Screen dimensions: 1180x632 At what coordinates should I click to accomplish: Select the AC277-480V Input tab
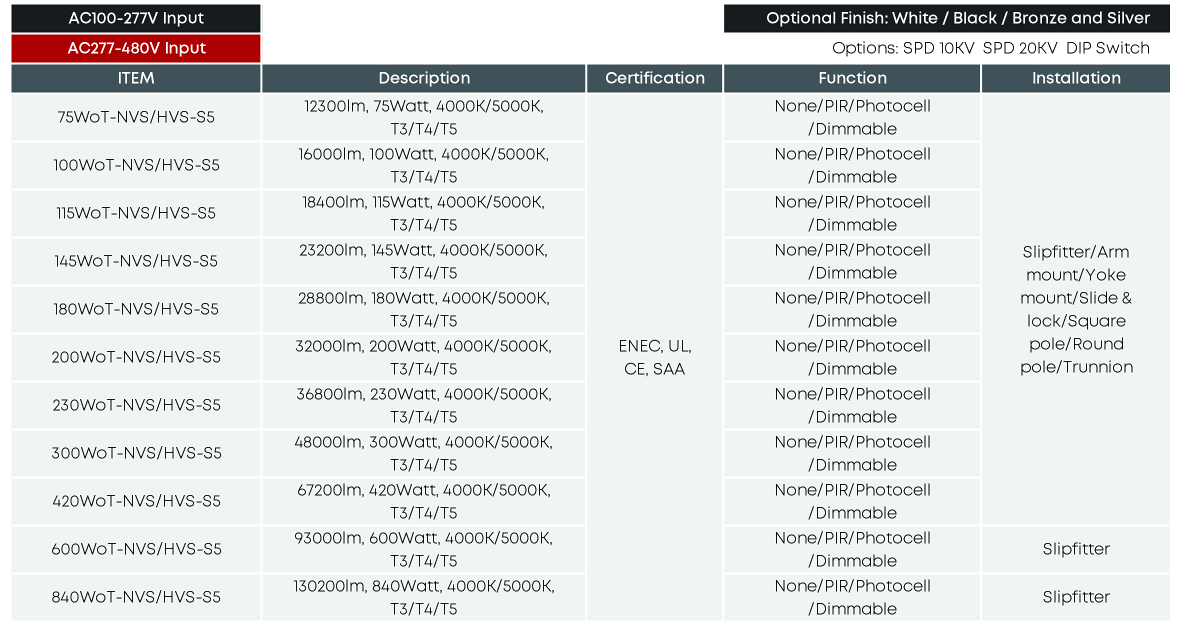[136, 48]
